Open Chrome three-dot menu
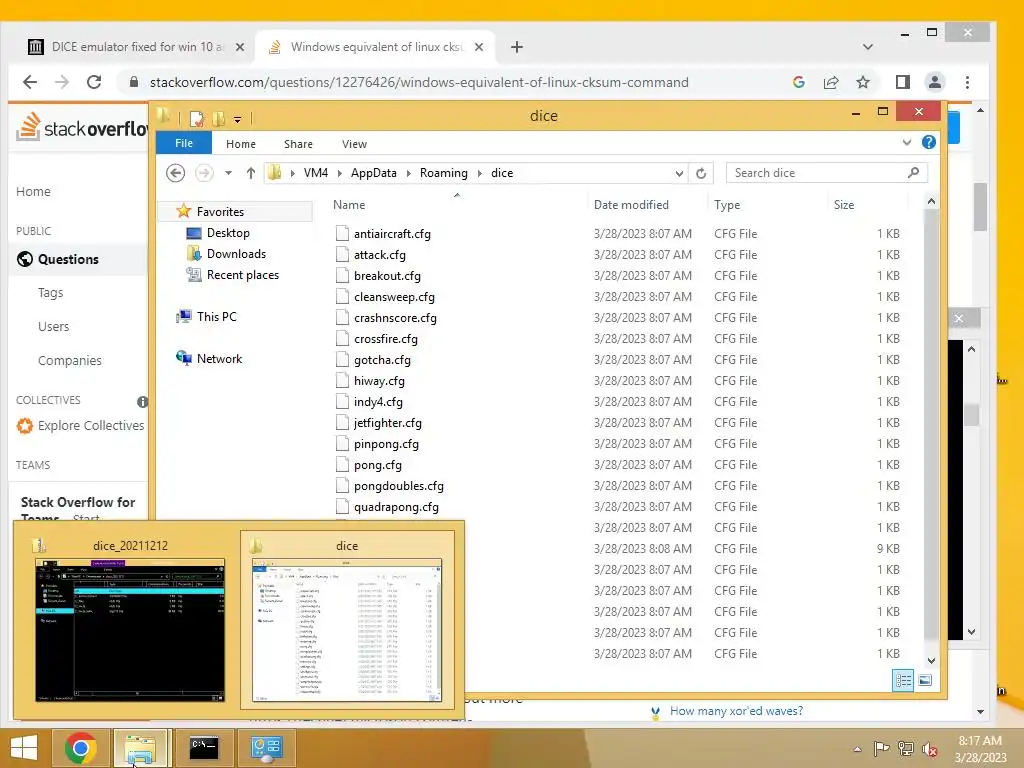This screenshot has height=768, width=1024. tap(967, 82)
